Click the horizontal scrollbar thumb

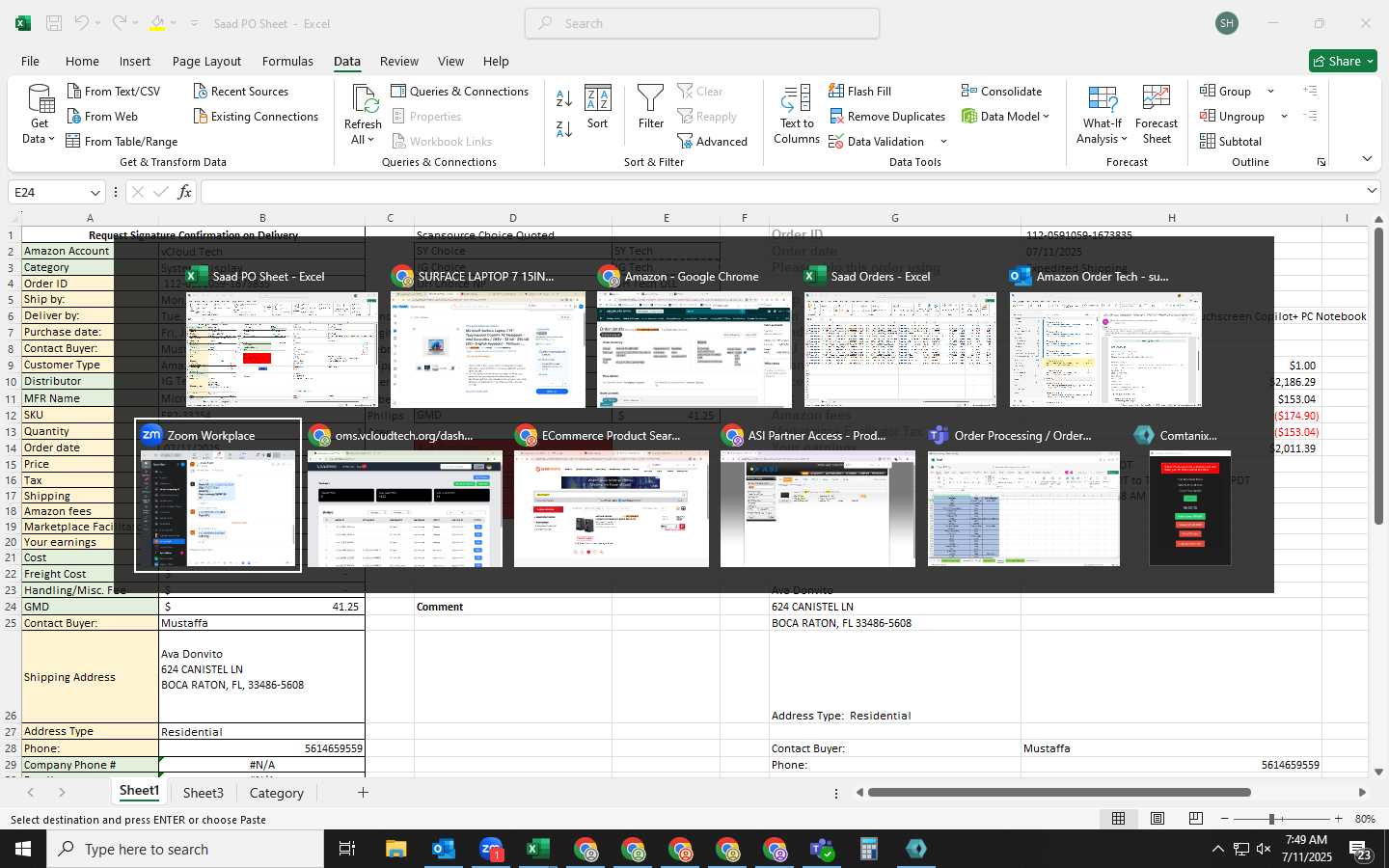pyautogui.click(x=1059, y=793)
